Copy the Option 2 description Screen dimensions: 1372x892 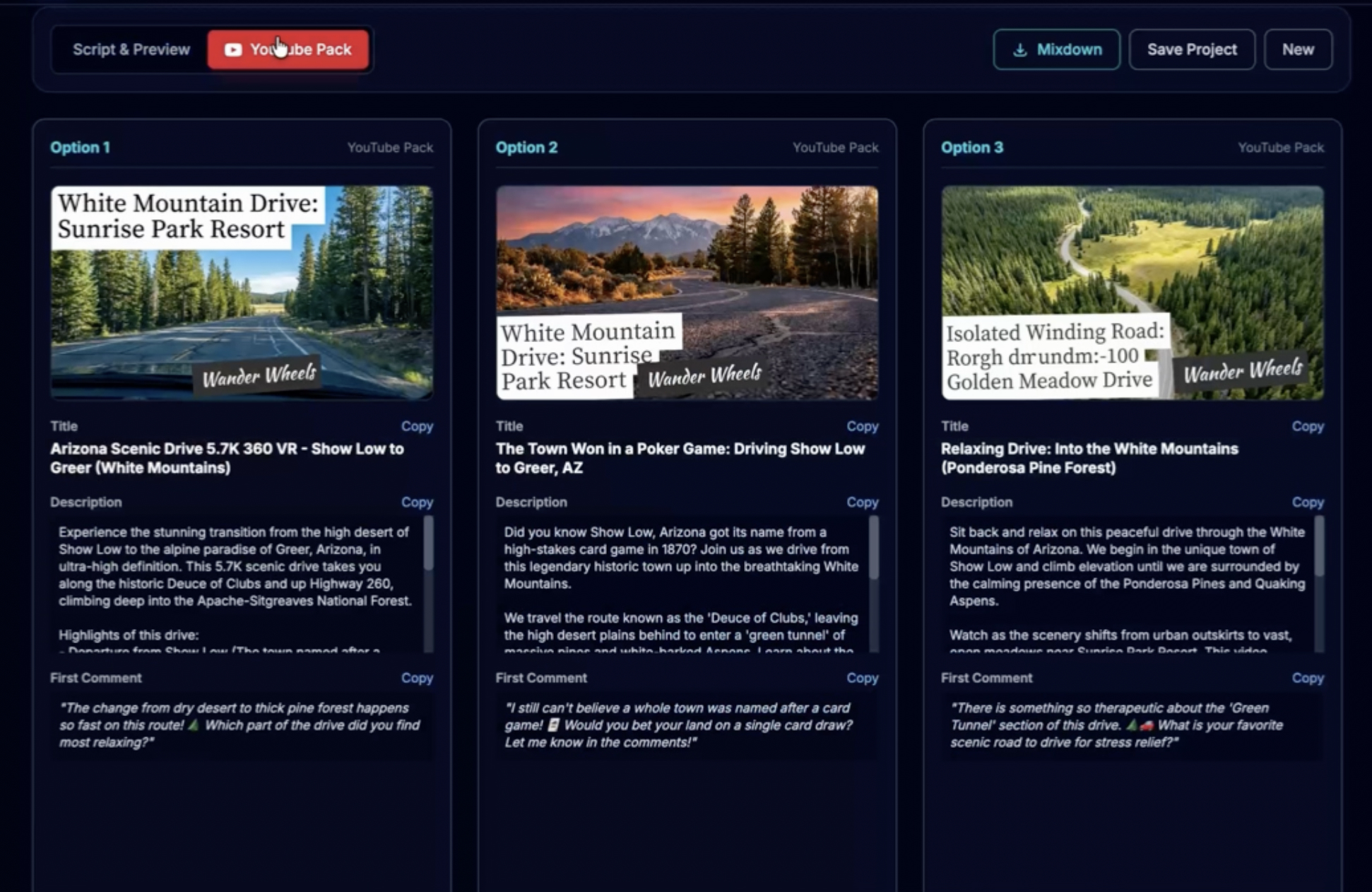click(x=862, y=502)
